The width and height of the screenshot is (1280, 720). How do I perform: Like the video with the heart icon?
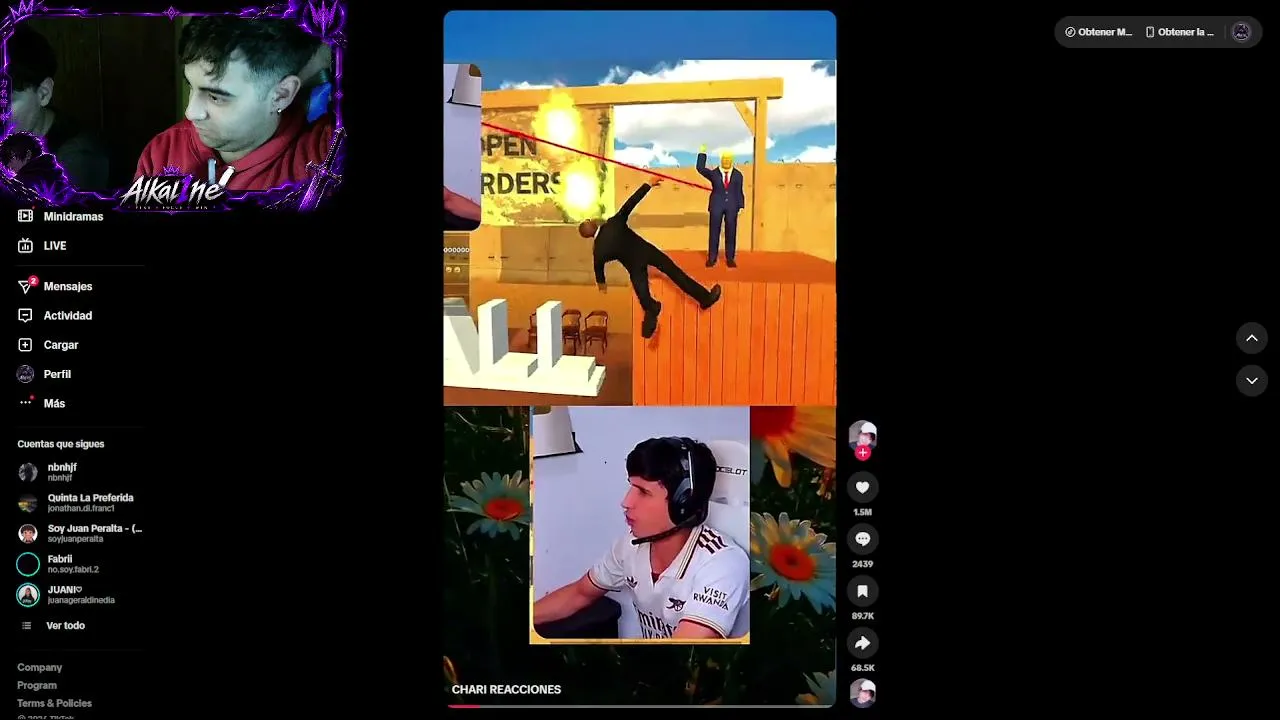click(862, 487)
